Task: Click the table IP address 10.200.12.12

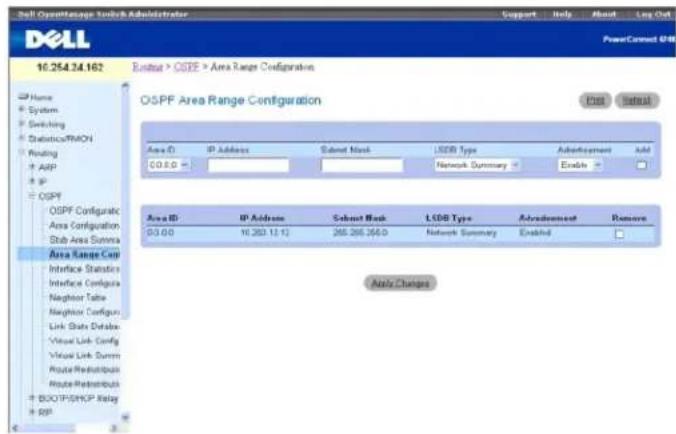Action: point(264,233)
